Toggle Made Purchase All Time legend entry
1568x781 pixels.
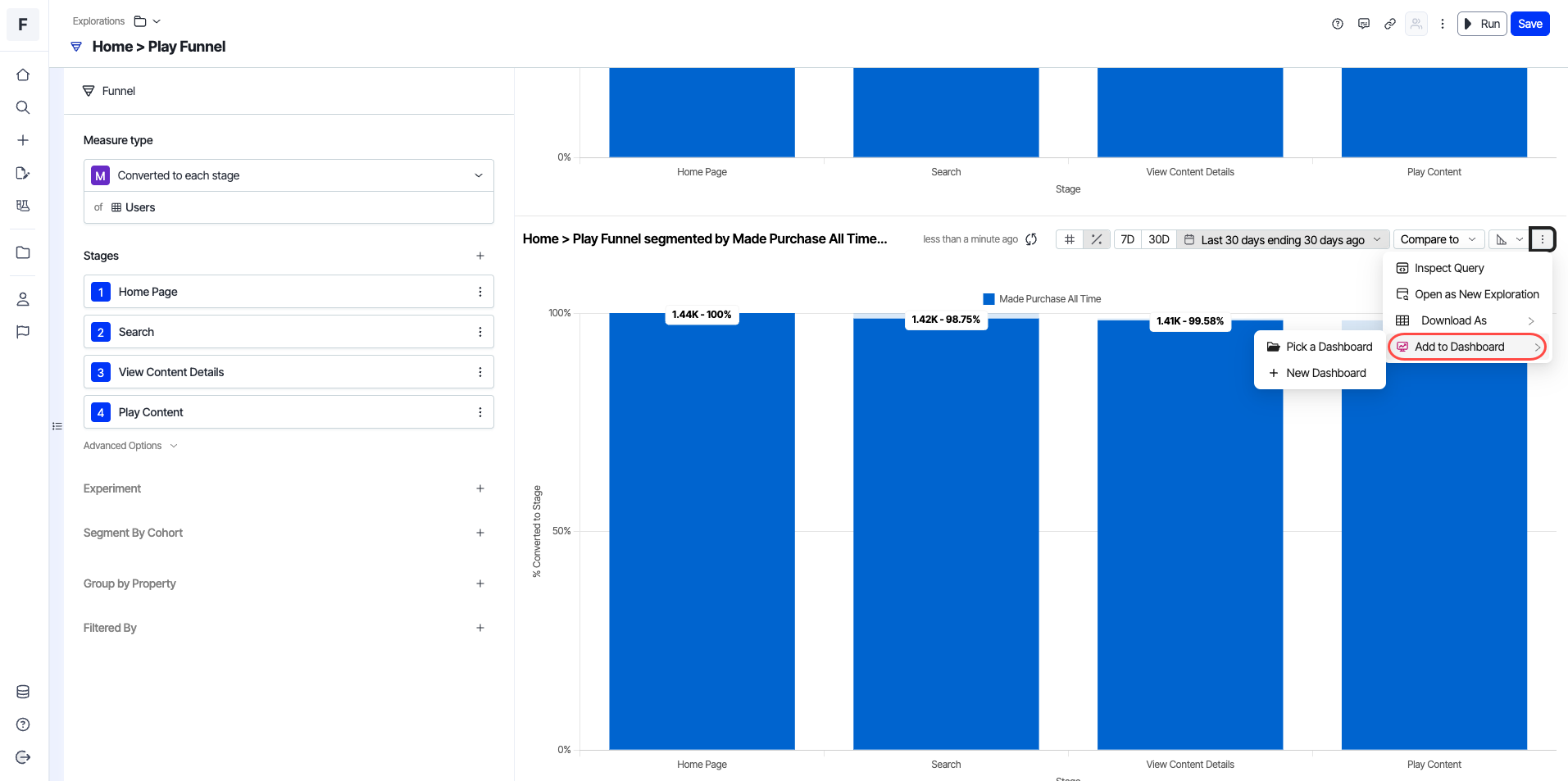pos(1042,299)
